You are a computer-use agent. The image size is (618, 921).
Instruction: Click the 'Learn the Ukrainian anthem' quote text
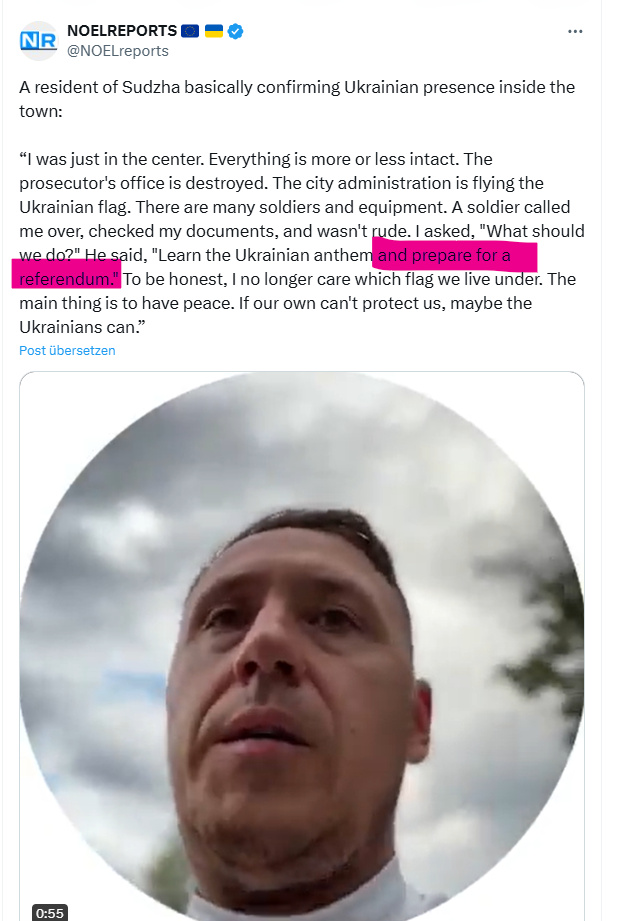coord(265,256)
